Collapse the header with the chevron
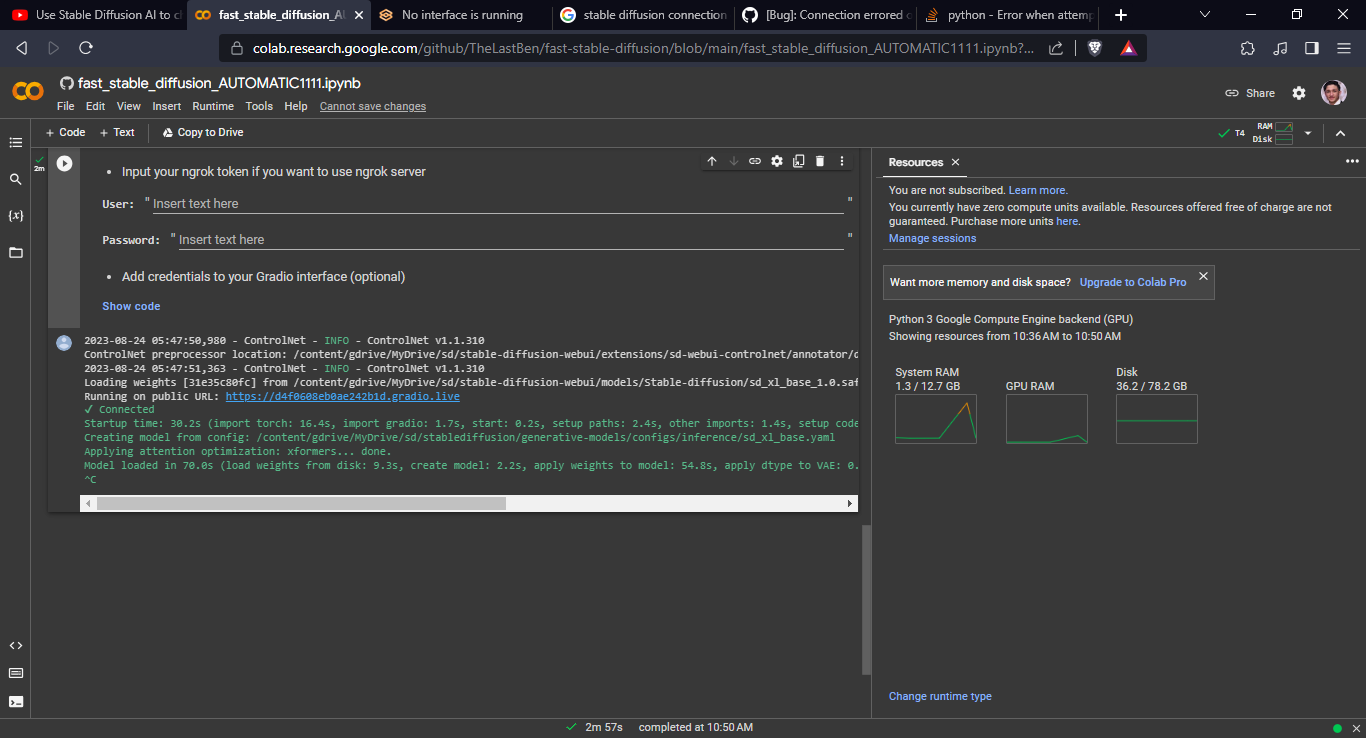 [x=1341, y=131]
